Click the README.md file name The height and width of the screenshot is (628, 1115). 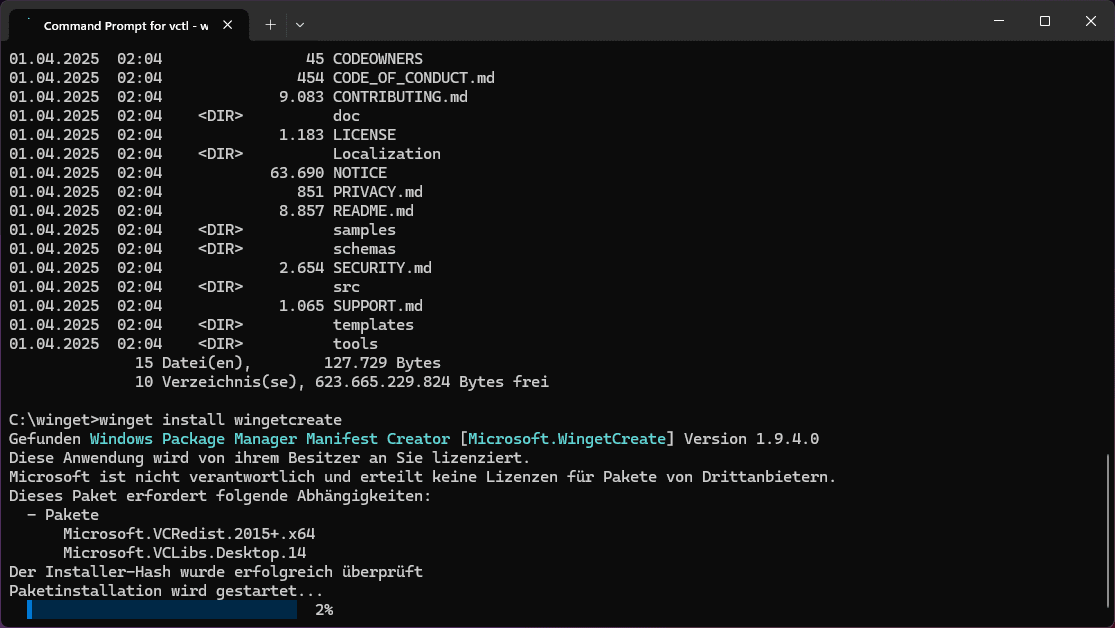[x=373, y=211]
